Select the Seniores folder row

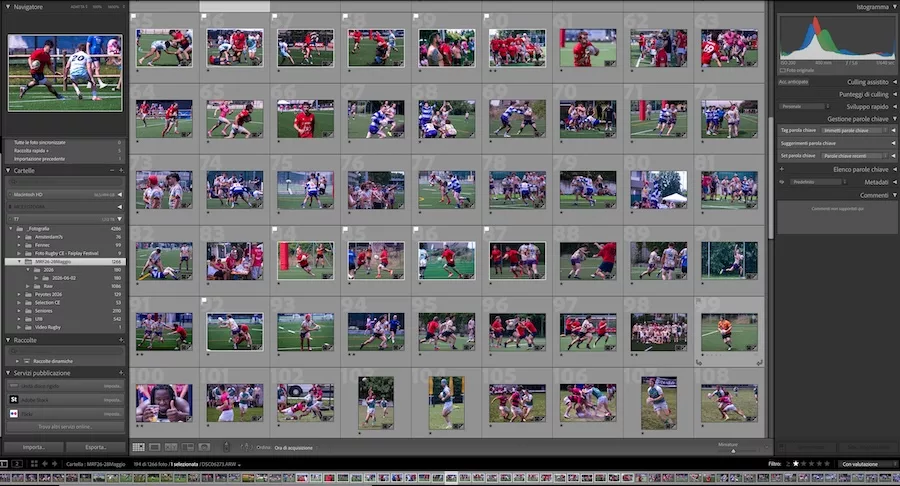click(x=65, y=311)
